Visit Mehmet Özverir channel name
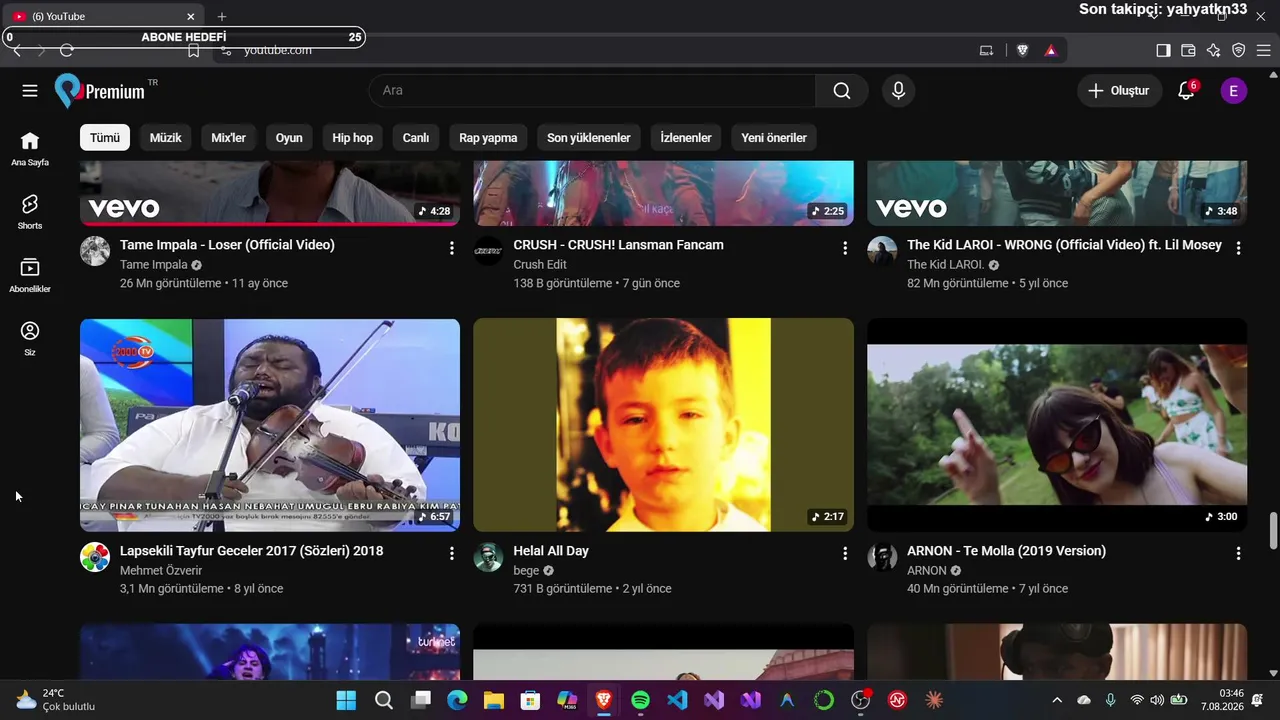 [161, 571]
